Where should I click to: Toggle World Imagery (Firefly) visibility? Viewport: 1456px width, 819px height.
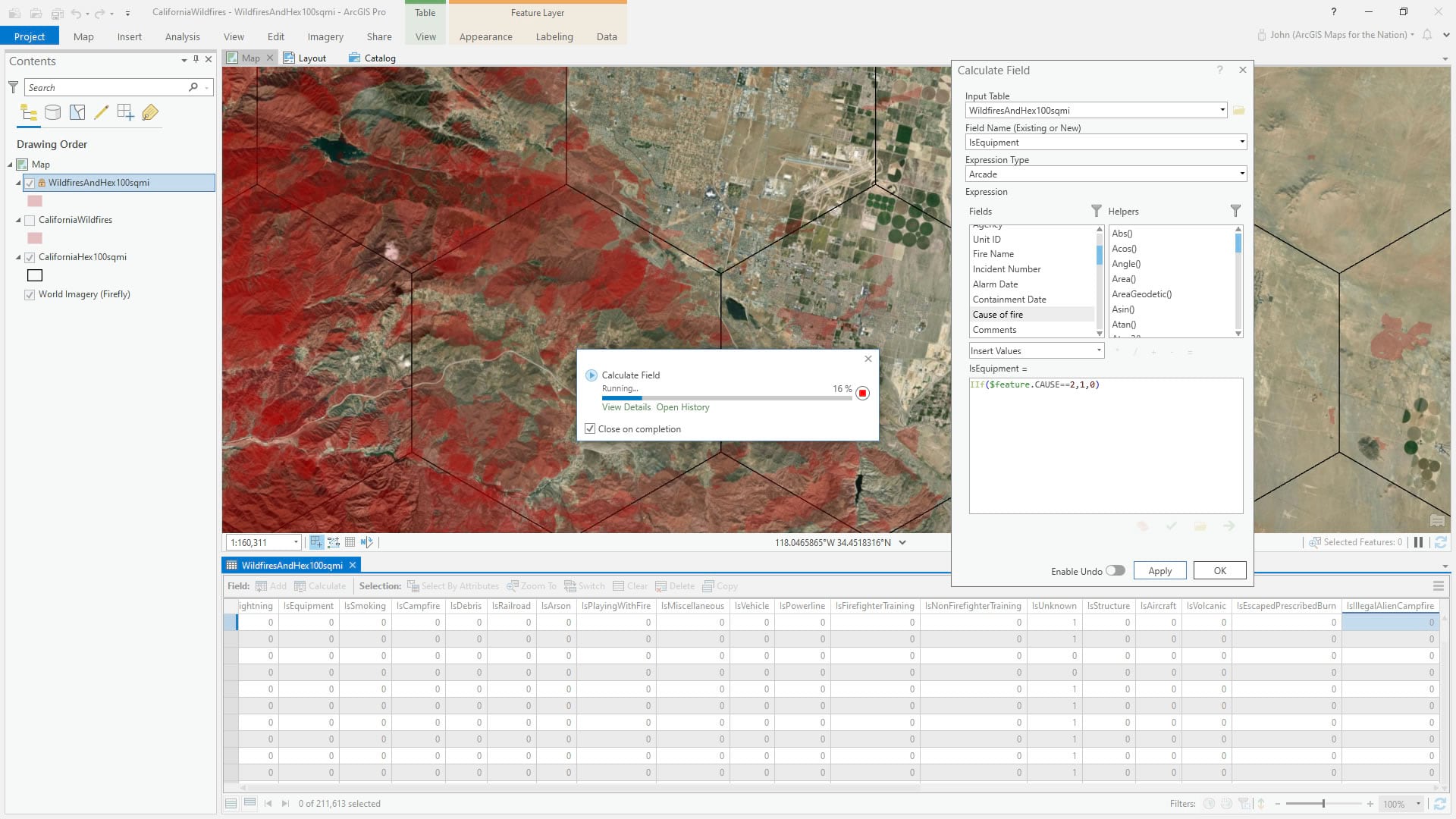coord(30,294)
